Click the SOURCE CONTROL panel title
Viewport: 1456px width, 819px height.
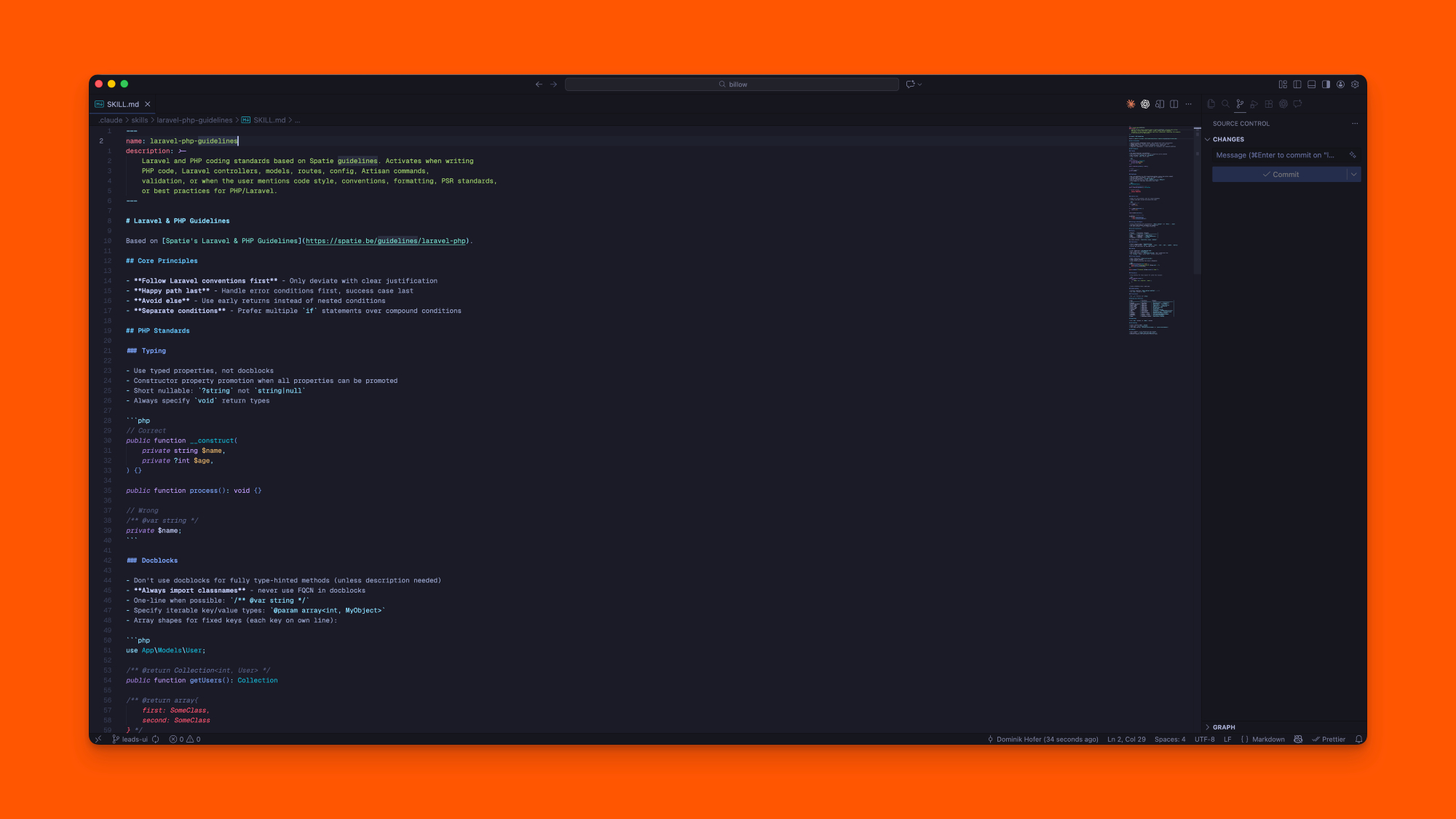click(1241, 124)
